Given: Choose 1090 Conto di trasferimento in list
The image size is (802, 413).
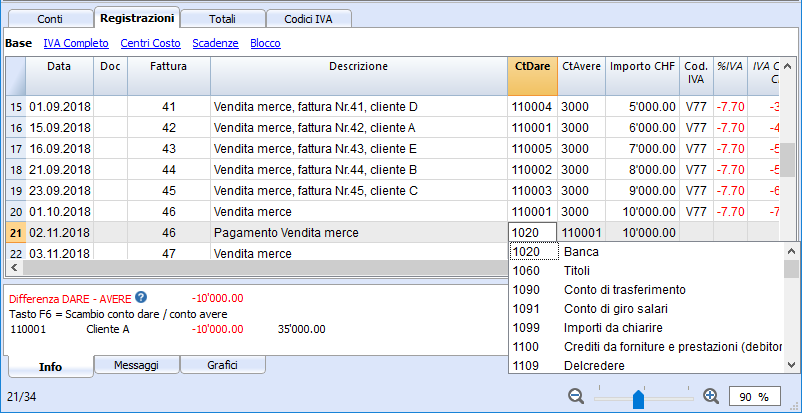Looking at the screenshot, I should (x=647, y=290).
